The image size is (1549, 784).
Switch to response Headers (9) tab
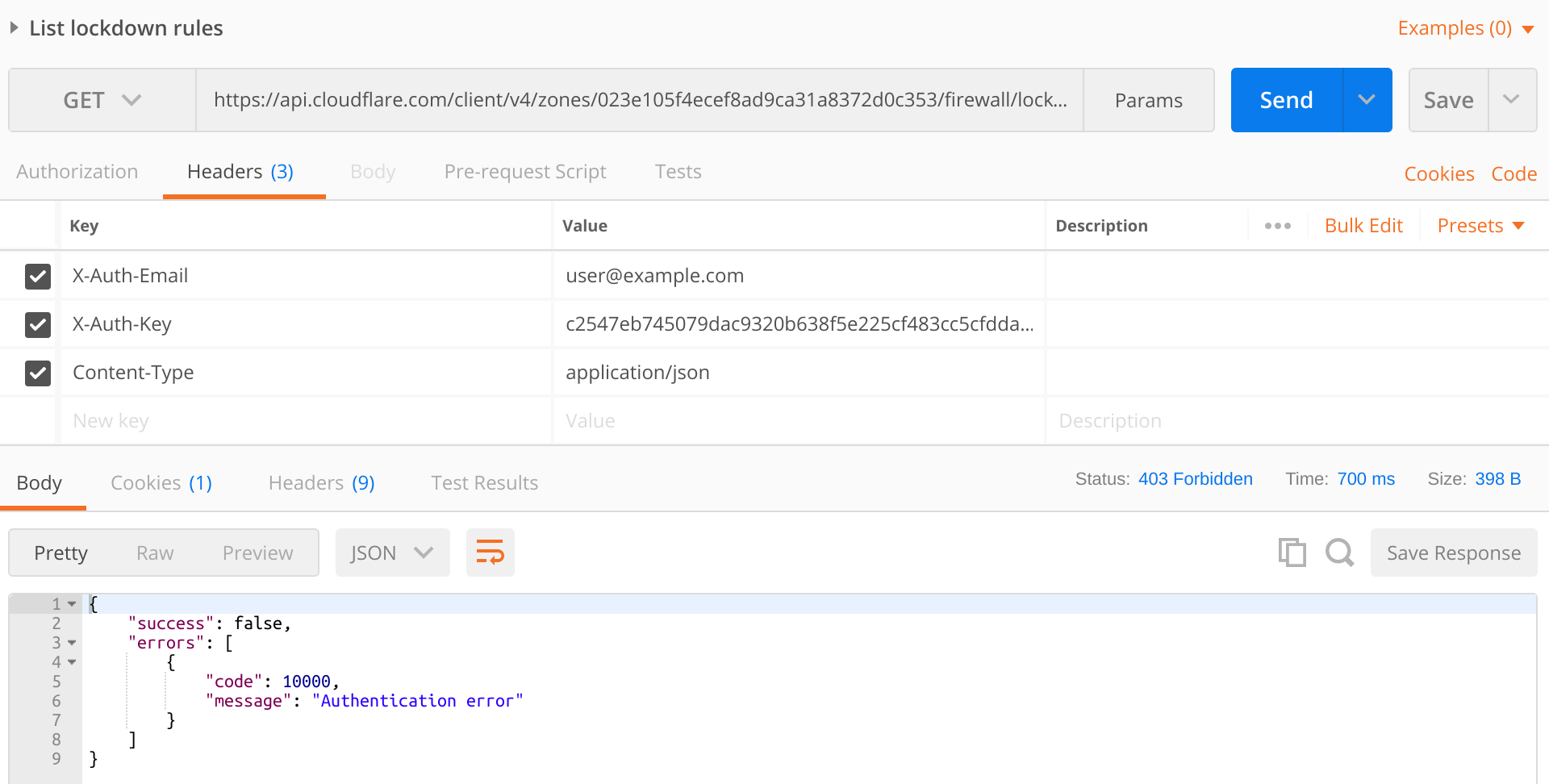coord(321,483)
